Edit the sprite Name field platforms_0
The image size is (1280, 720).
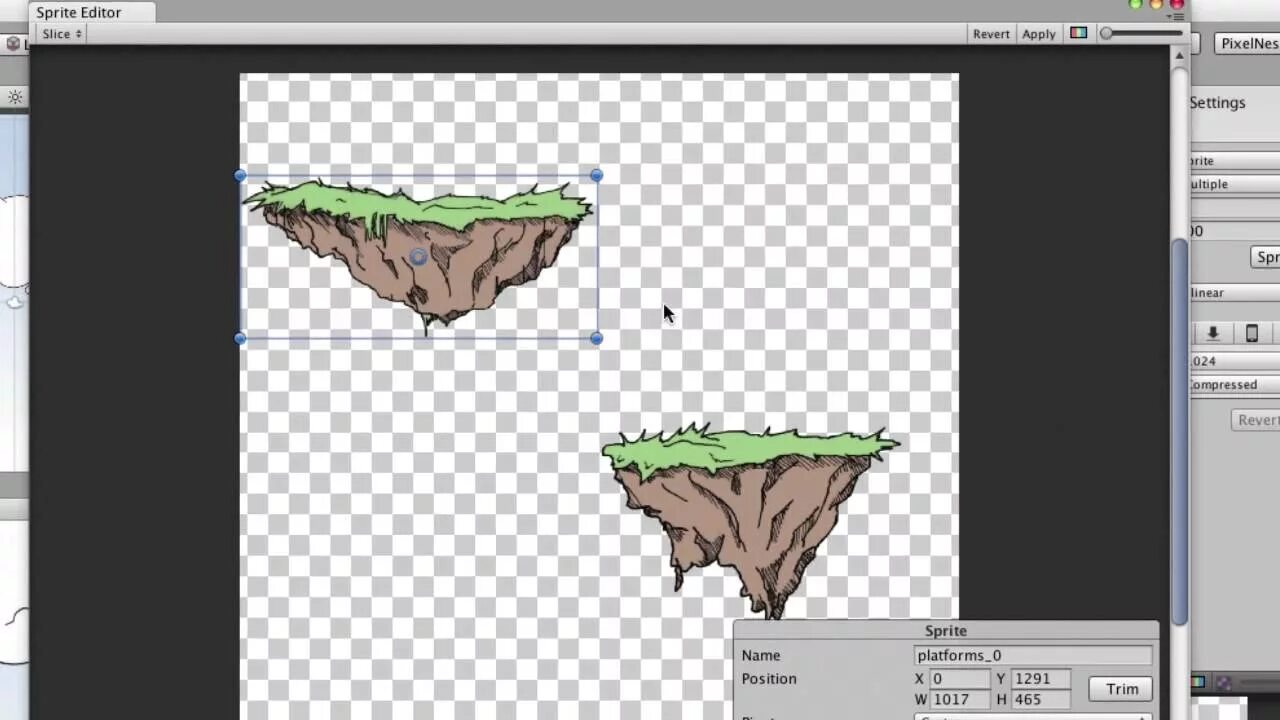[x=1033, y=655]
